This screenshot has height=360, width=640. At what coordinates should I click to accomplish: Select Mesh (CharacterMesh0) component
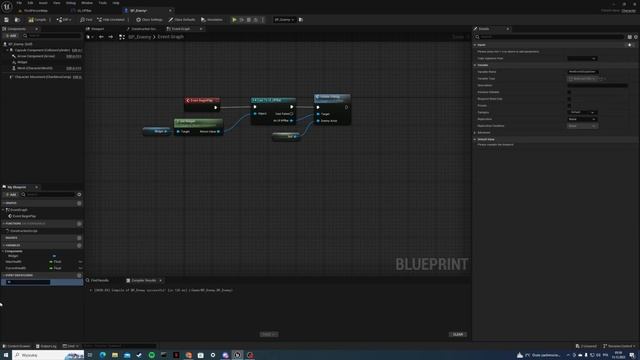(35, 68)
